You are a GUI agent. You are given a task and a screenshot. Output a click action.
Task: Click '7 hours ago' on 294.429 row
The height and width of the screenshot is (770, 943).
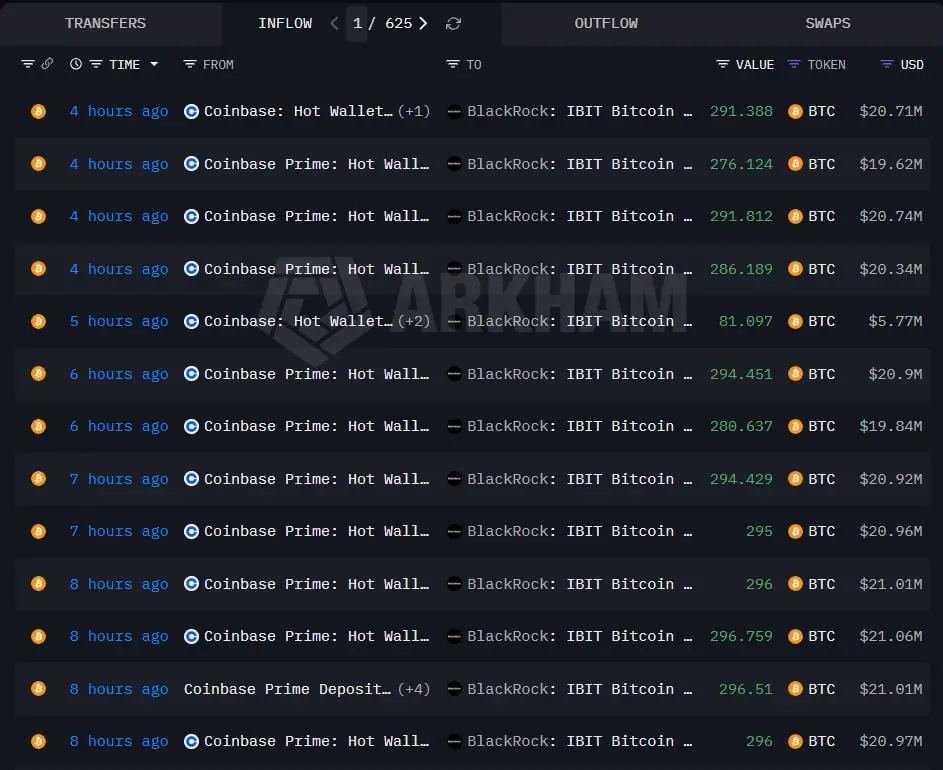point(118,479)
